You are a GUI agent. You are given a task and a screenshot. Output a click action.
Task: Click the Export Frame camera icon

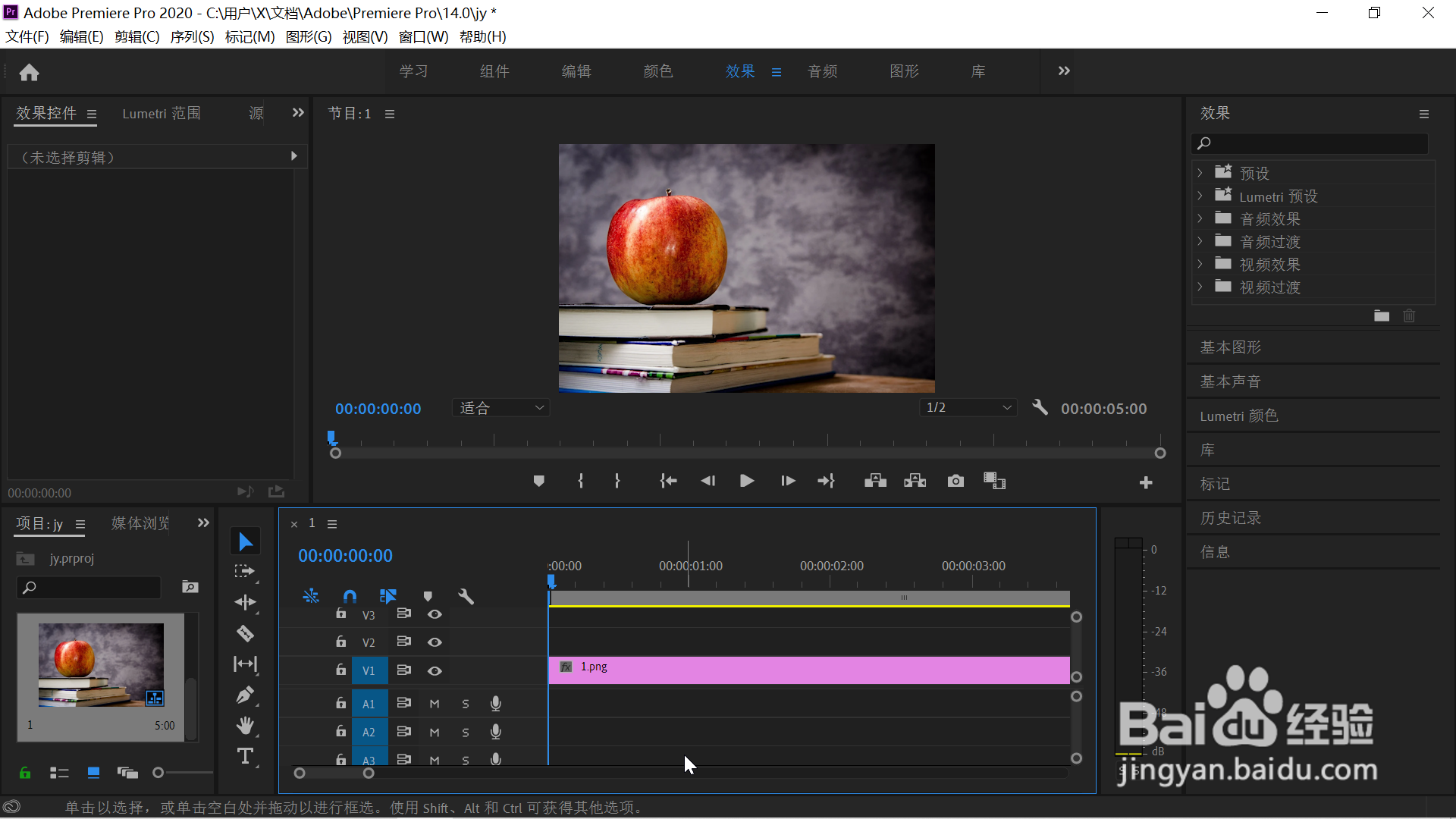(x=955, y=481)
